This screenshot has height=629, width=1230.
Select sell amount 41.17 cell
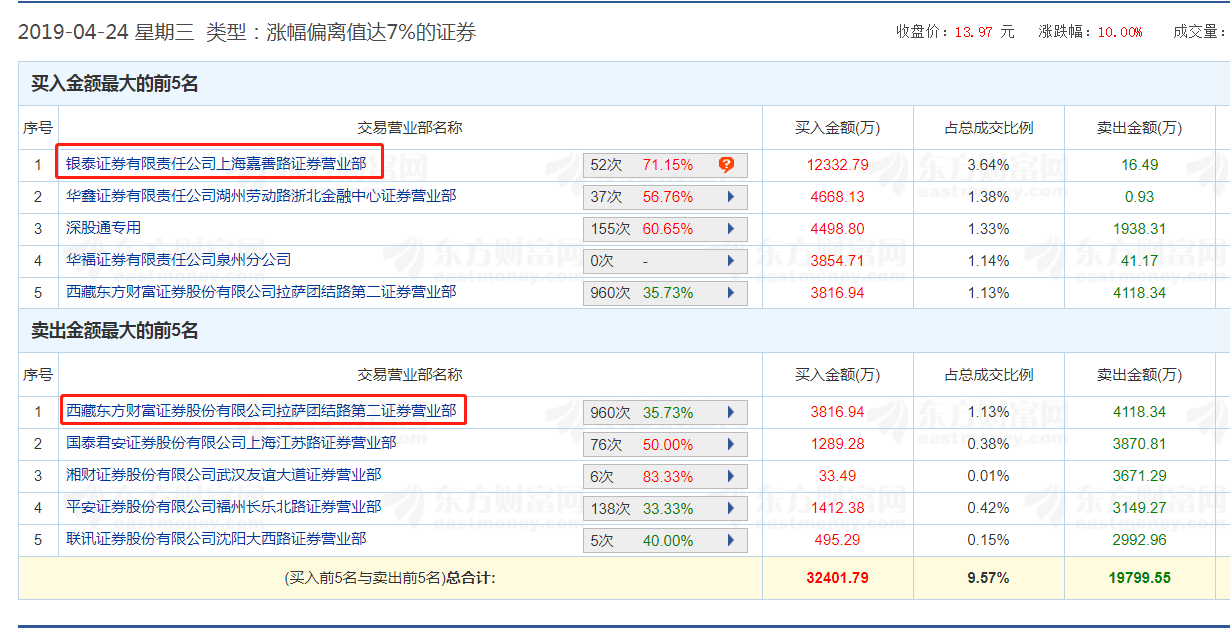[1139, 261]
